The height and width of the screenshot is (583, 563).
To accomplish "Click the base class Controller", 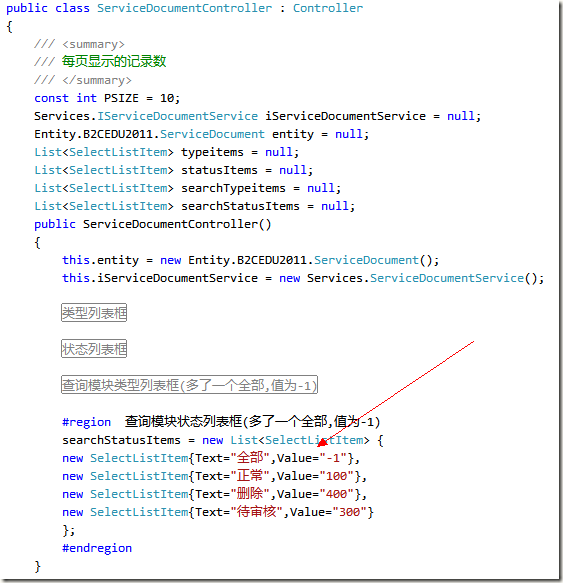I will [328, 8].
